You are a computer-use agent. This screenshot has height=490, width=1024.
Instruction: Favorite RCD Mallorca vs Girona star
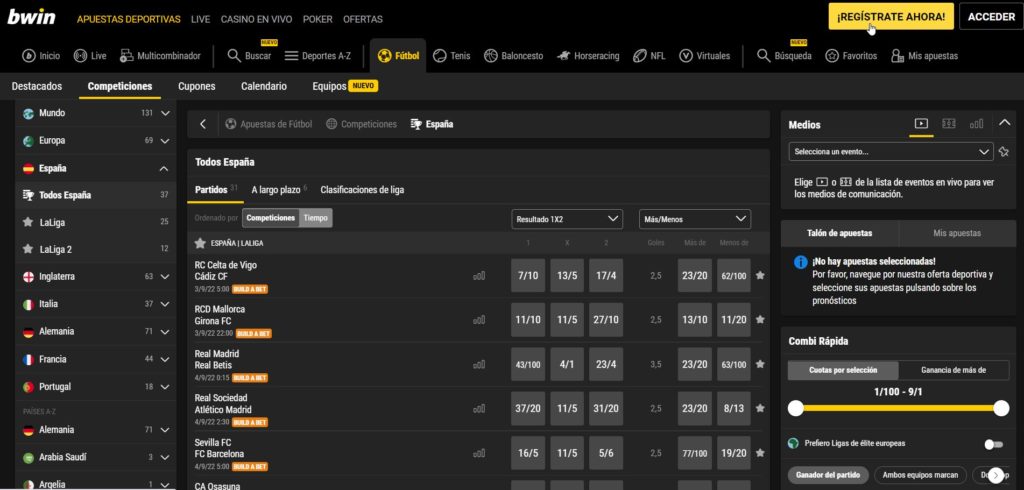tap(760, 319)
